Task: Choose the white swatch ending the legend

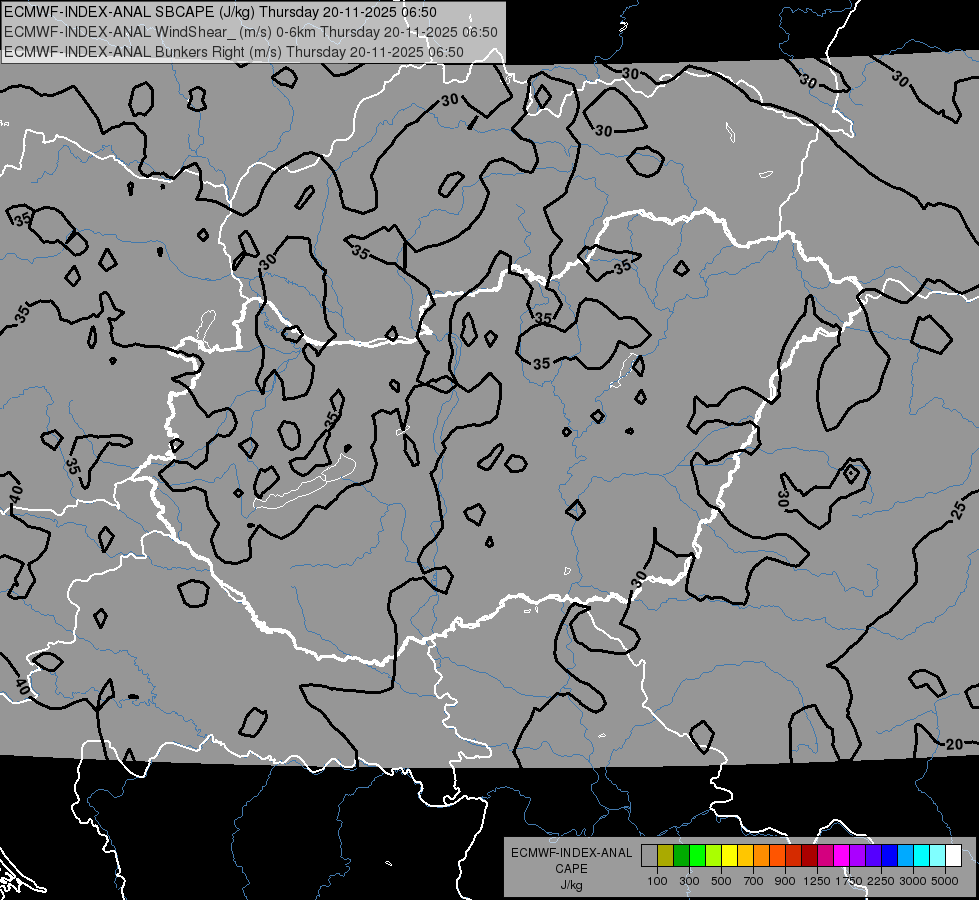Action: tap(953, 856)
